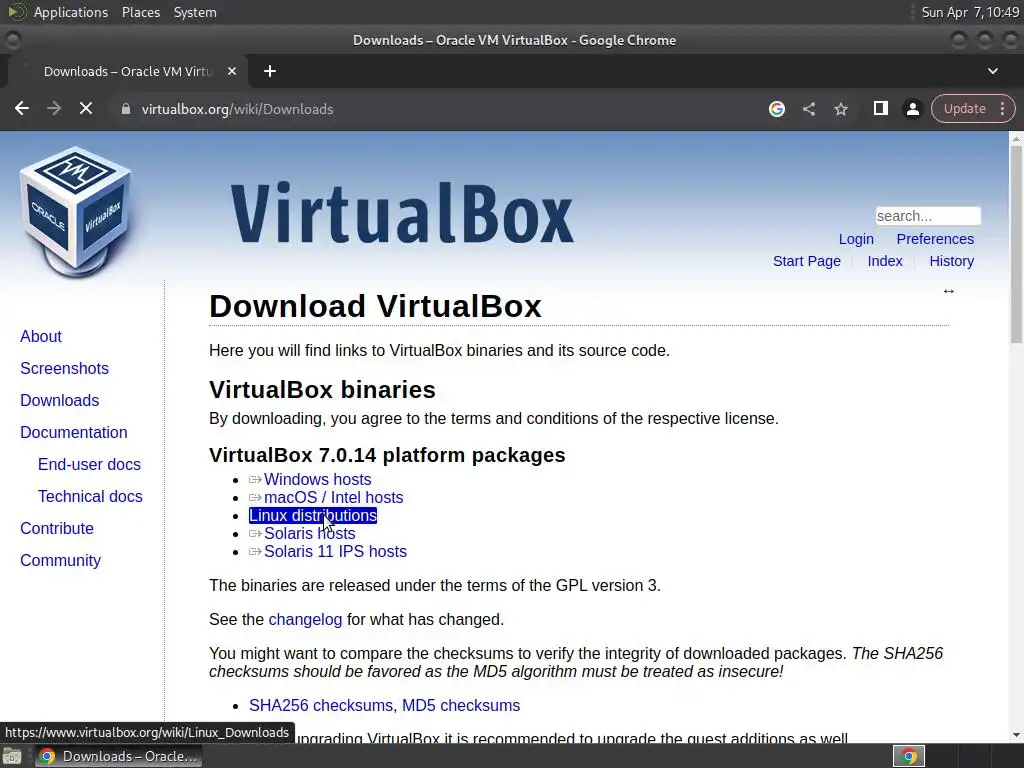Download the Windows hosts package

(317, 479)
